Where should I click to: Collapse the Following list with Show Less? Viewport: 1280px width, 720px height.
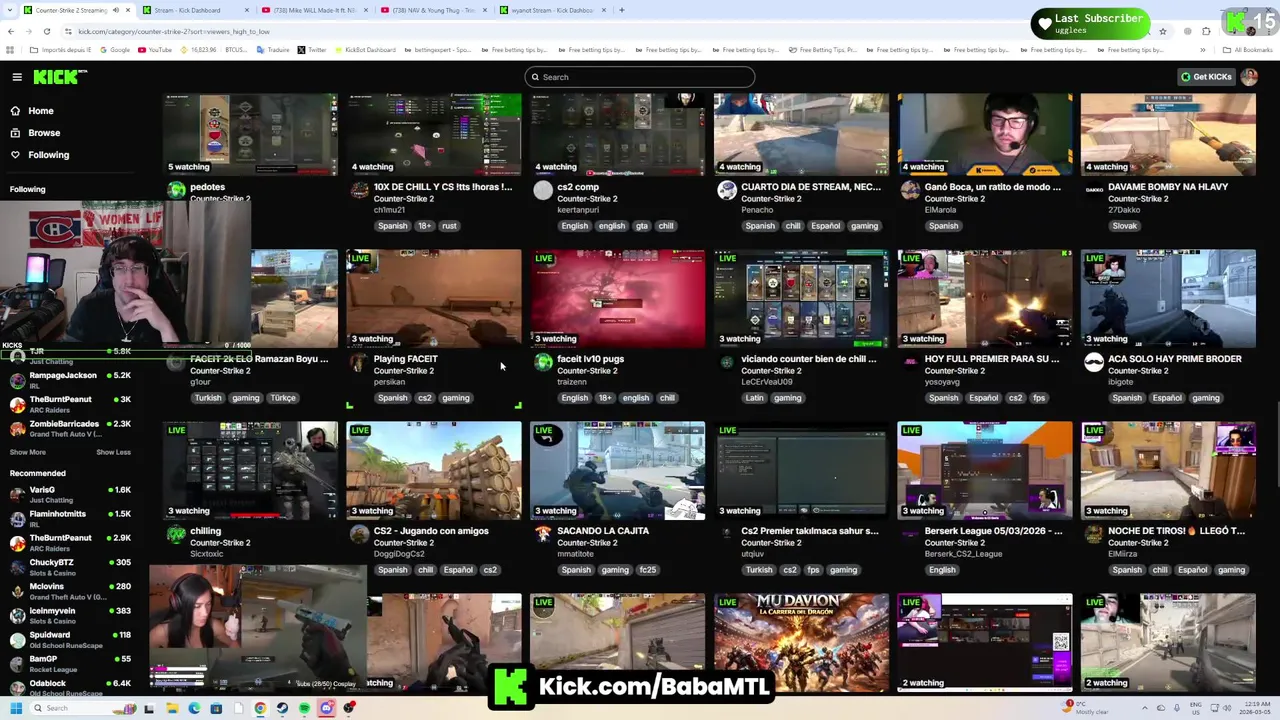tap(113, 452)
